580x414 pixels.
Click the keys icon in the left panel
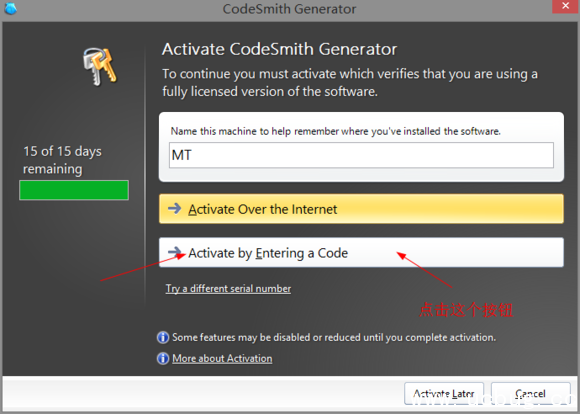(100, 67)
